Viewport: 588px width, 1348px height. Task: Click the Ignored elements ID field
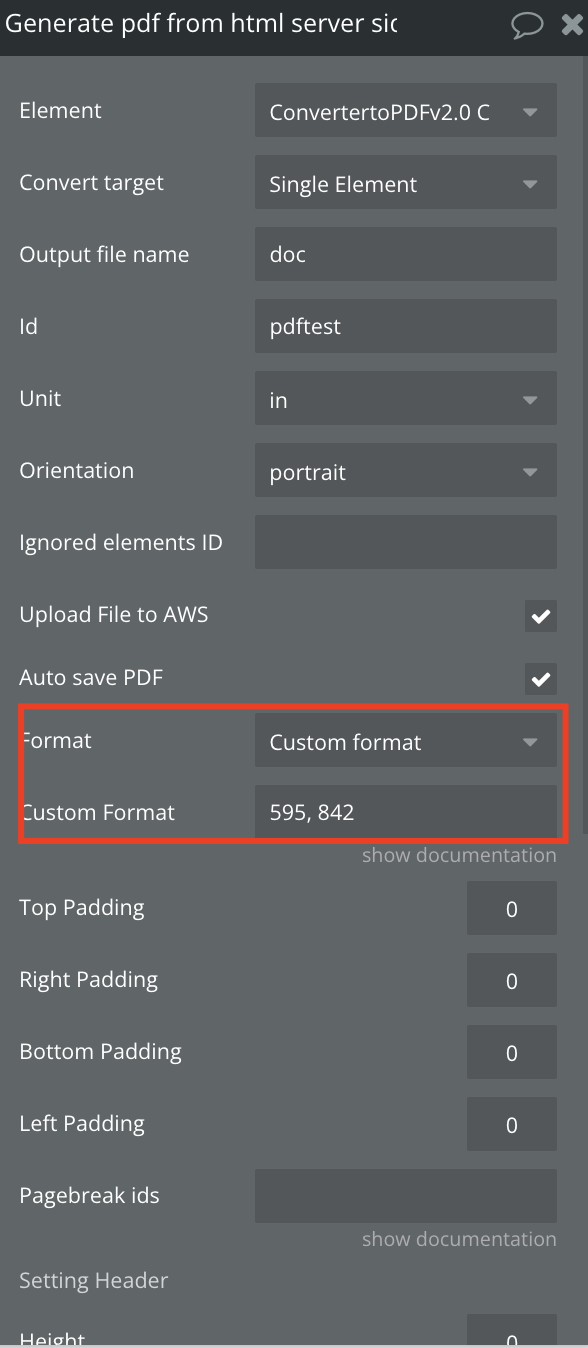tap(406, 542)
